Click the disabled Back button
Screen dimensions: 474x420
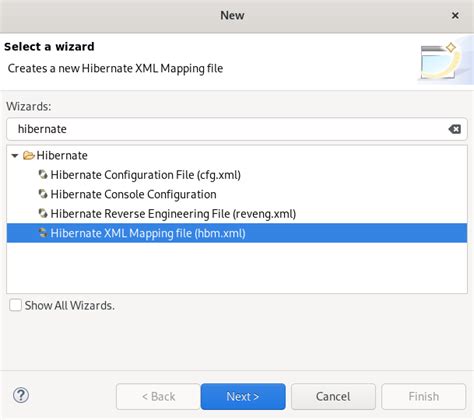pos(158,396)
